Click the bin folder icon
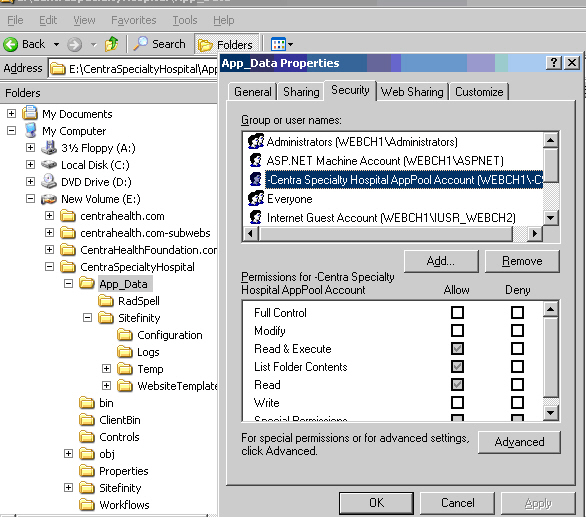The image size is (586, 517). (x=87, y=403)
